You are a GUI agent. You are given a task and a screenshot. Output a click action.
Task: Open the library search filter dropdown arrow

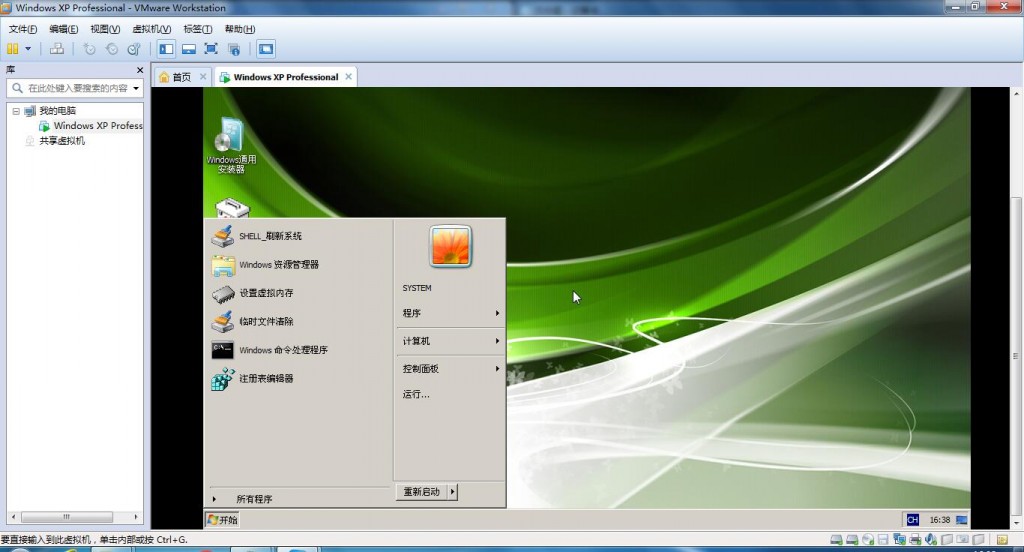[136, 88]
